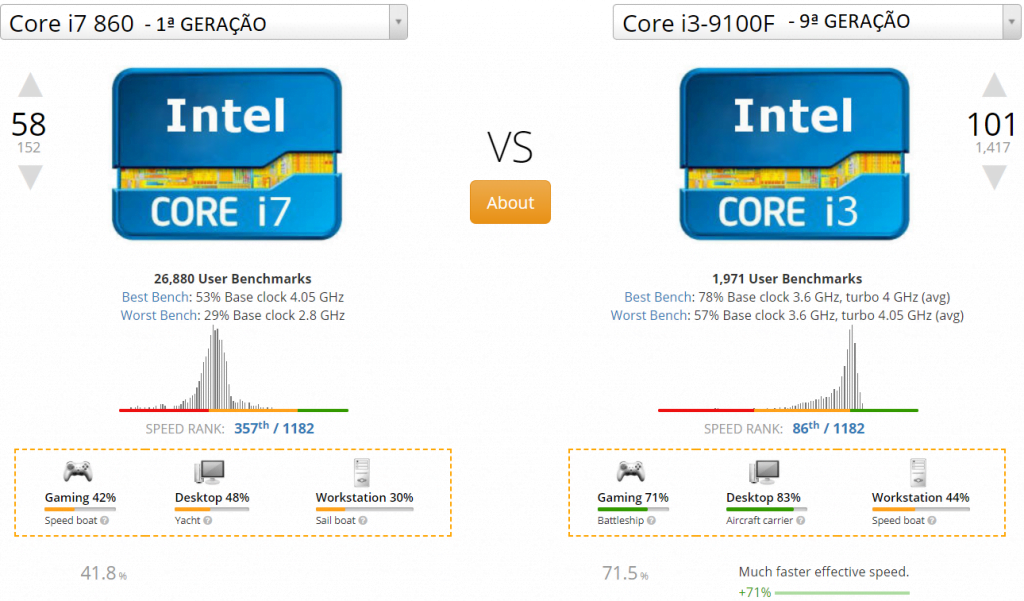1024x601 pixels.
Task: Expand the Core i3-9100F CPU dropdown
Action: click(x=1012, y=22)
